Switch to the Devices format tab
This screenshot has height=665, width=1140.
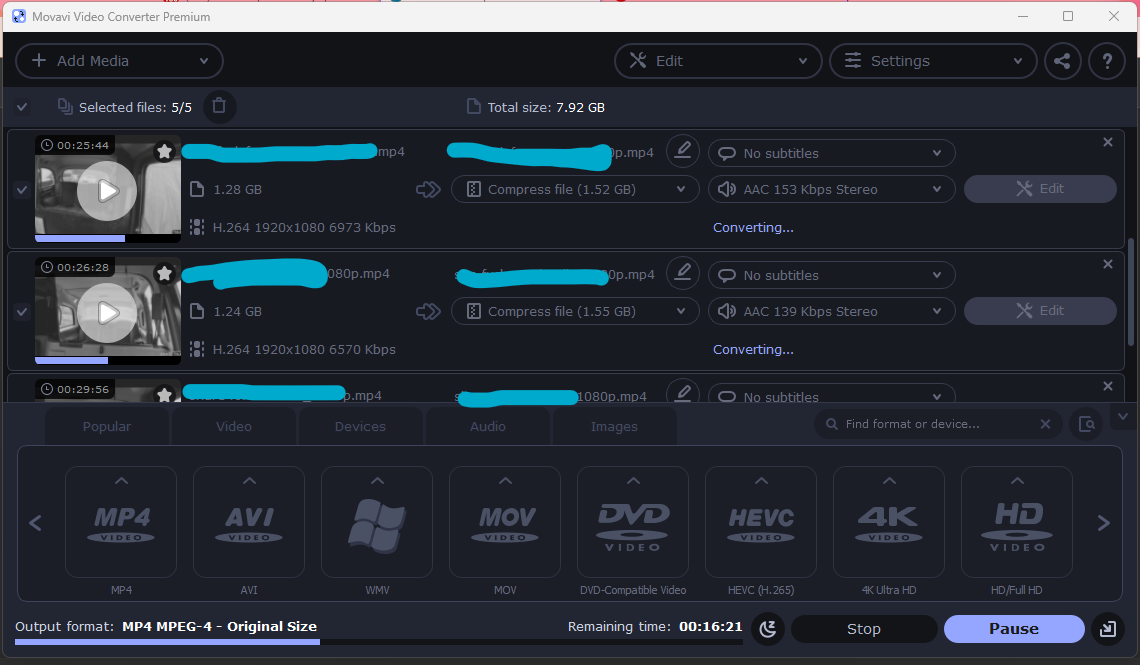[360, 426]
